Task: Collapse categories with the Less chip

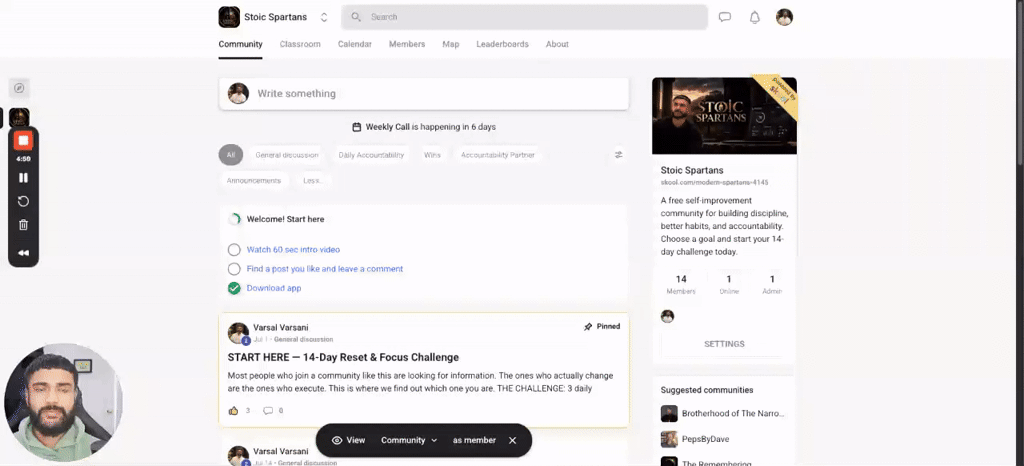Action: pyautogui.click(x=313, y=181)
